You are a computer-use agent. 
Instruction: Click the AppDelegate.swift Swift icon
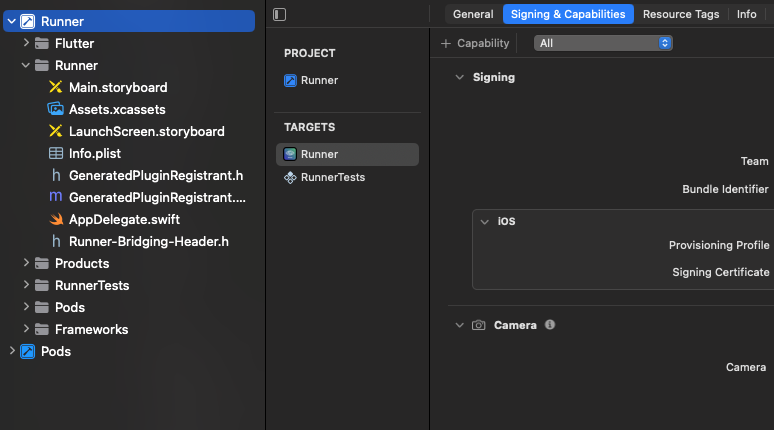(x=56, y=219)
